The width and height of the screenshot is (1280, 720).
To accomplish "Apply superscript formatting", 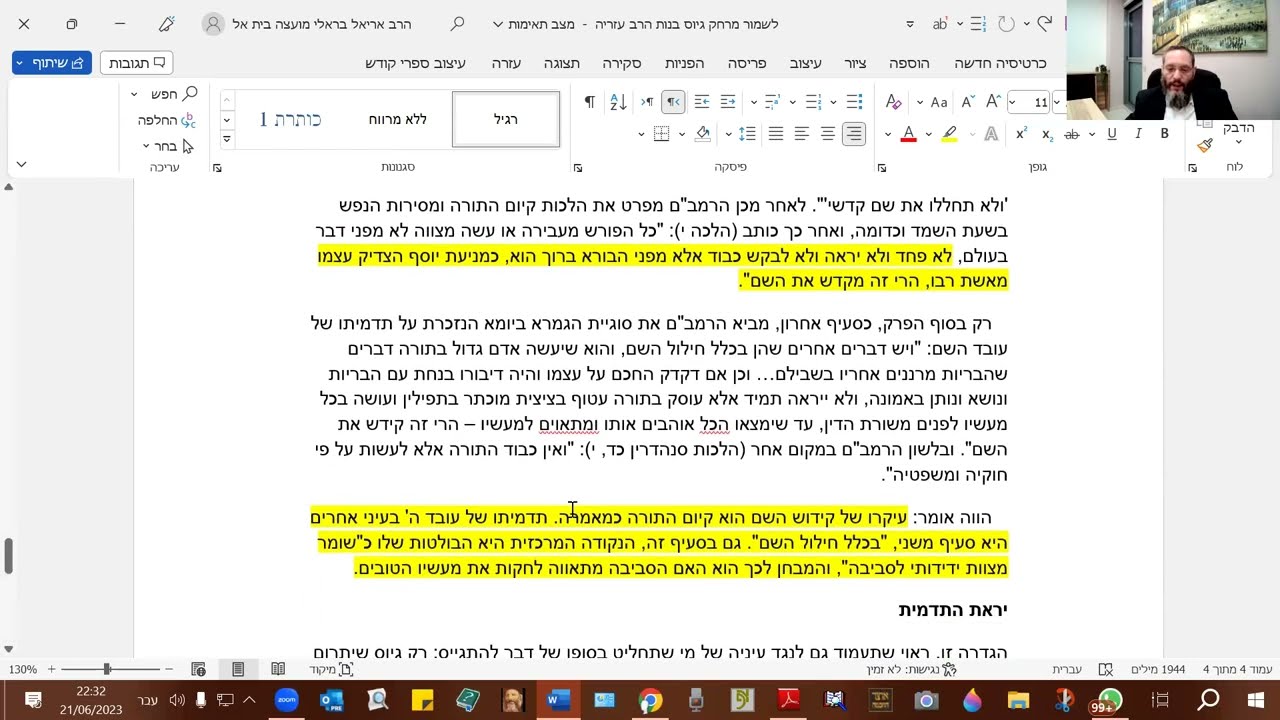I will tap(1021, 134).
